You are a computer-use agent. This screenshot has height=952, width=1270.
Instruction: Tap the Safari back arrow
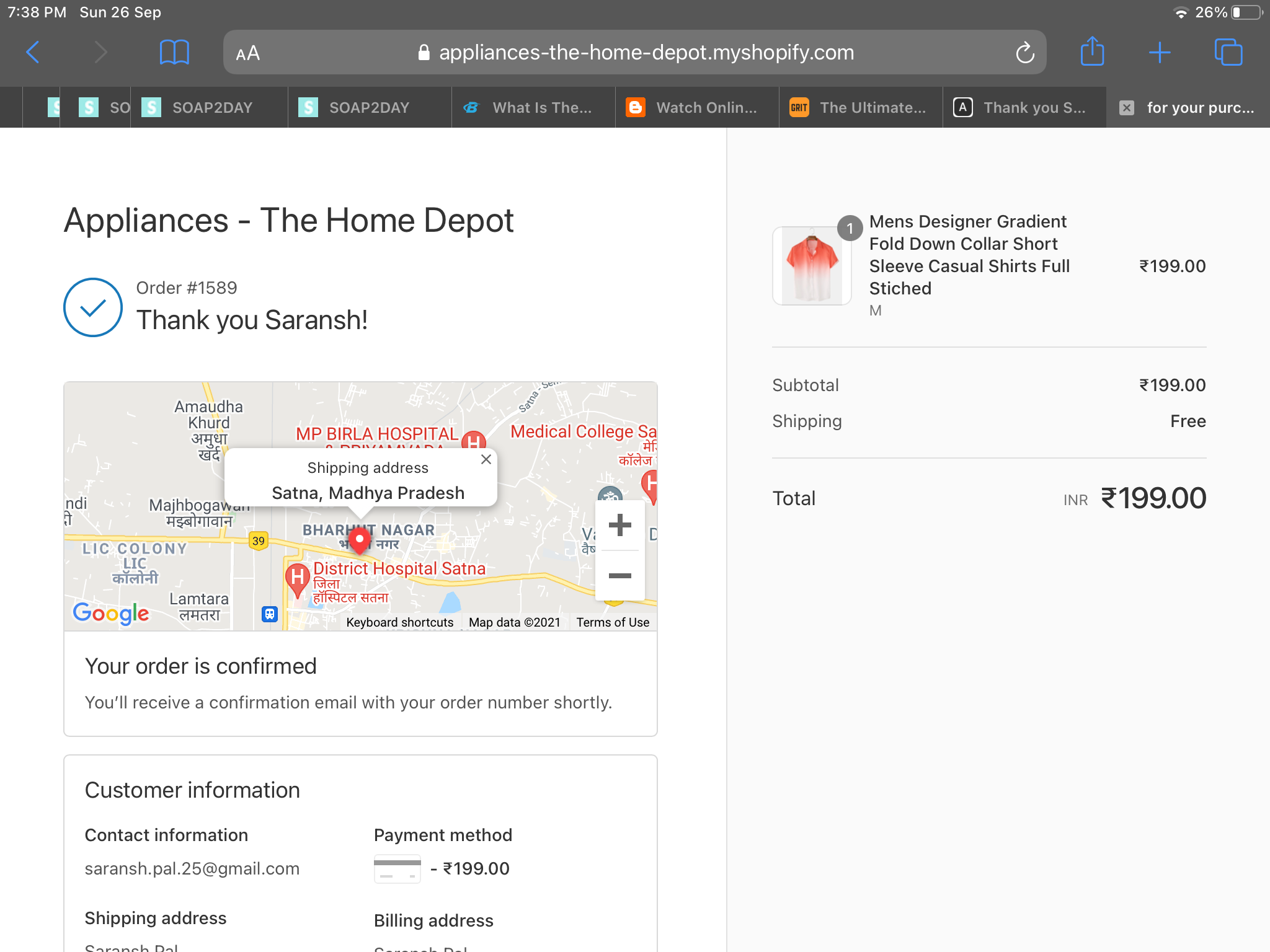(x=33, y=52)
